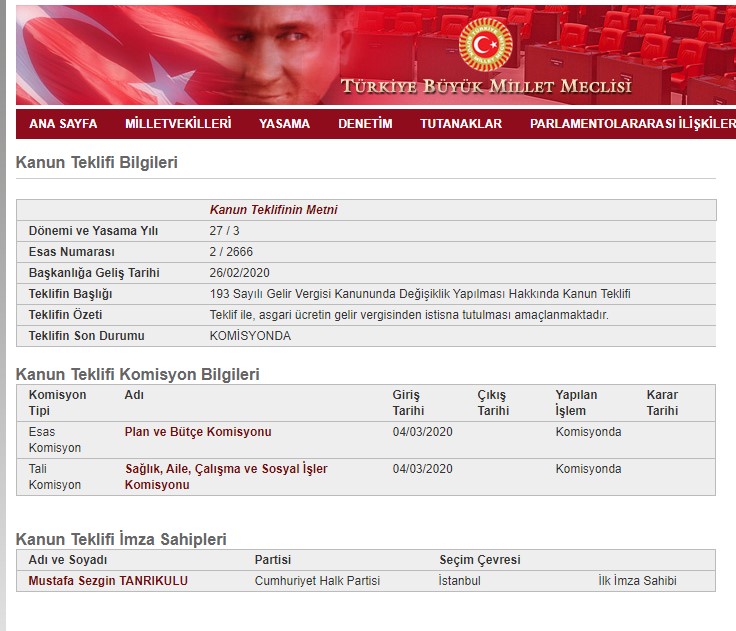Click the Türkiye Büyük Millet Meclisi banner title

coord(486,86)
